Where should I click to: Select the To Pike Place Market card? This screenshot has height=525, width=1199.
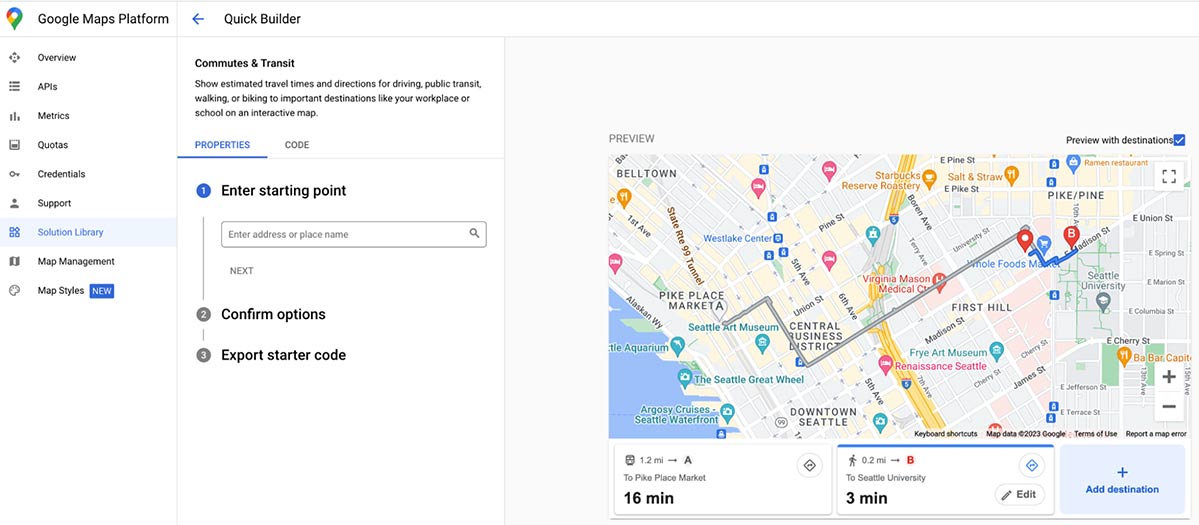723,480
